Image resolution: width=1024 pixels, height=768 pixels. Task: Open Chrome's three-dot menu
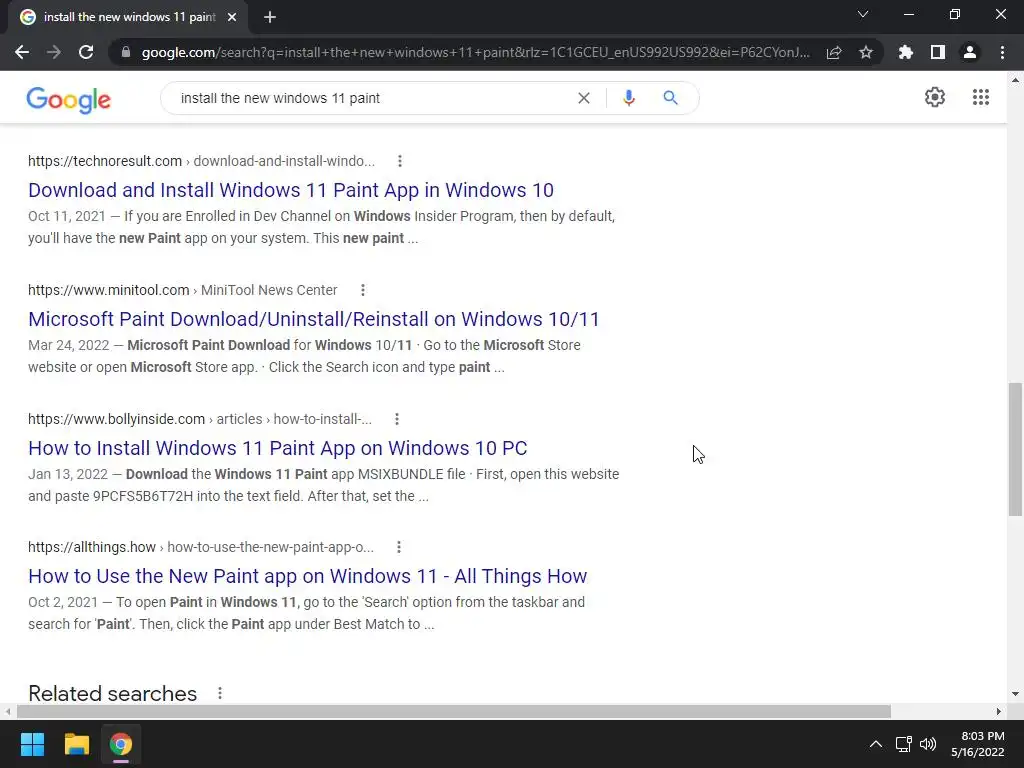(x=1002, y=52)
